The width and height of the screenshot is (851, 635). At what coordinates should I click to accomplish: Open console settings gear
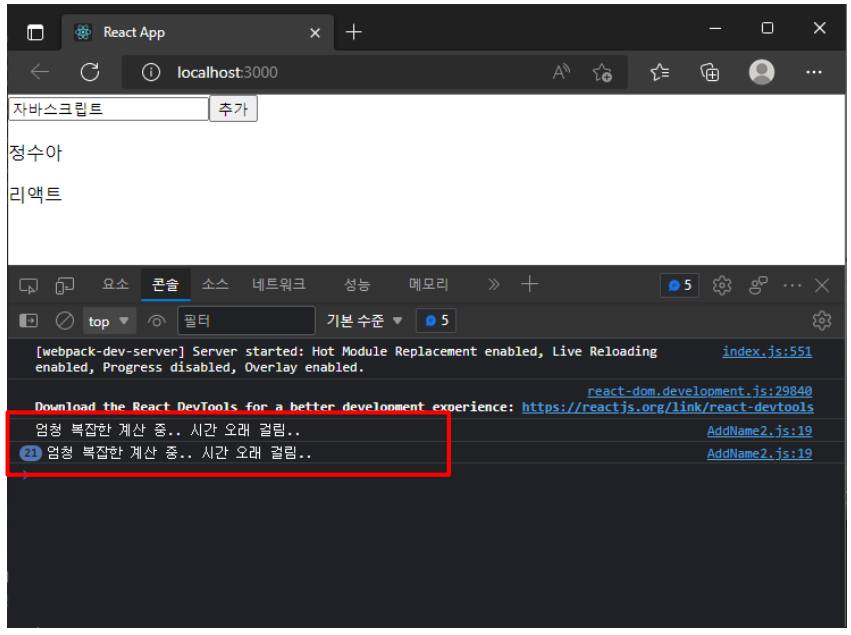click(x=822, y=321)
